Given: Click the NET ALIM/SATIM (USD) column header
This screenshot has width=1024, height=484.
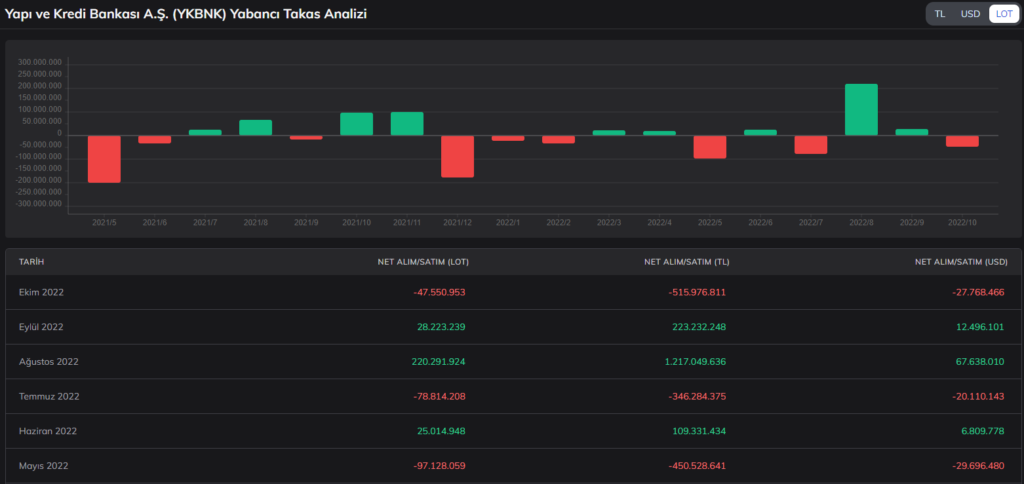Looking at the screenshot, I should pos(963,262).
